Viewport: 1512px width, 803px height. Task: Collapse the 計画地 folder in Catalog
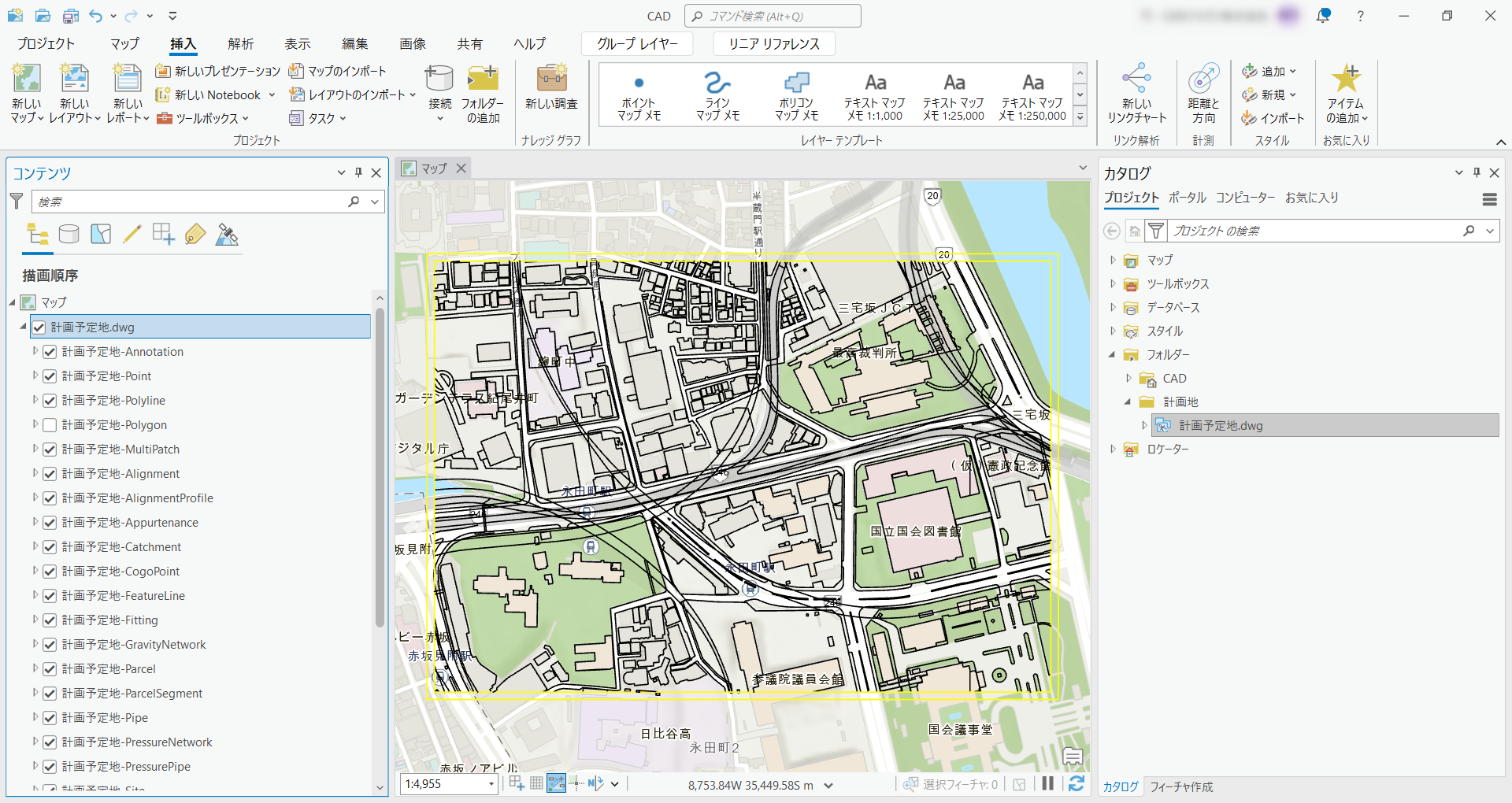click(x=1128, y=402)
